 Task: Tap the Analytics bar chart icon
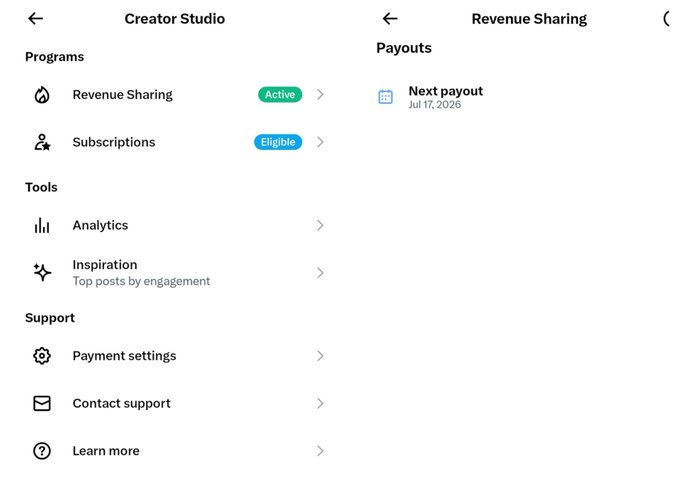pos(42,225)
